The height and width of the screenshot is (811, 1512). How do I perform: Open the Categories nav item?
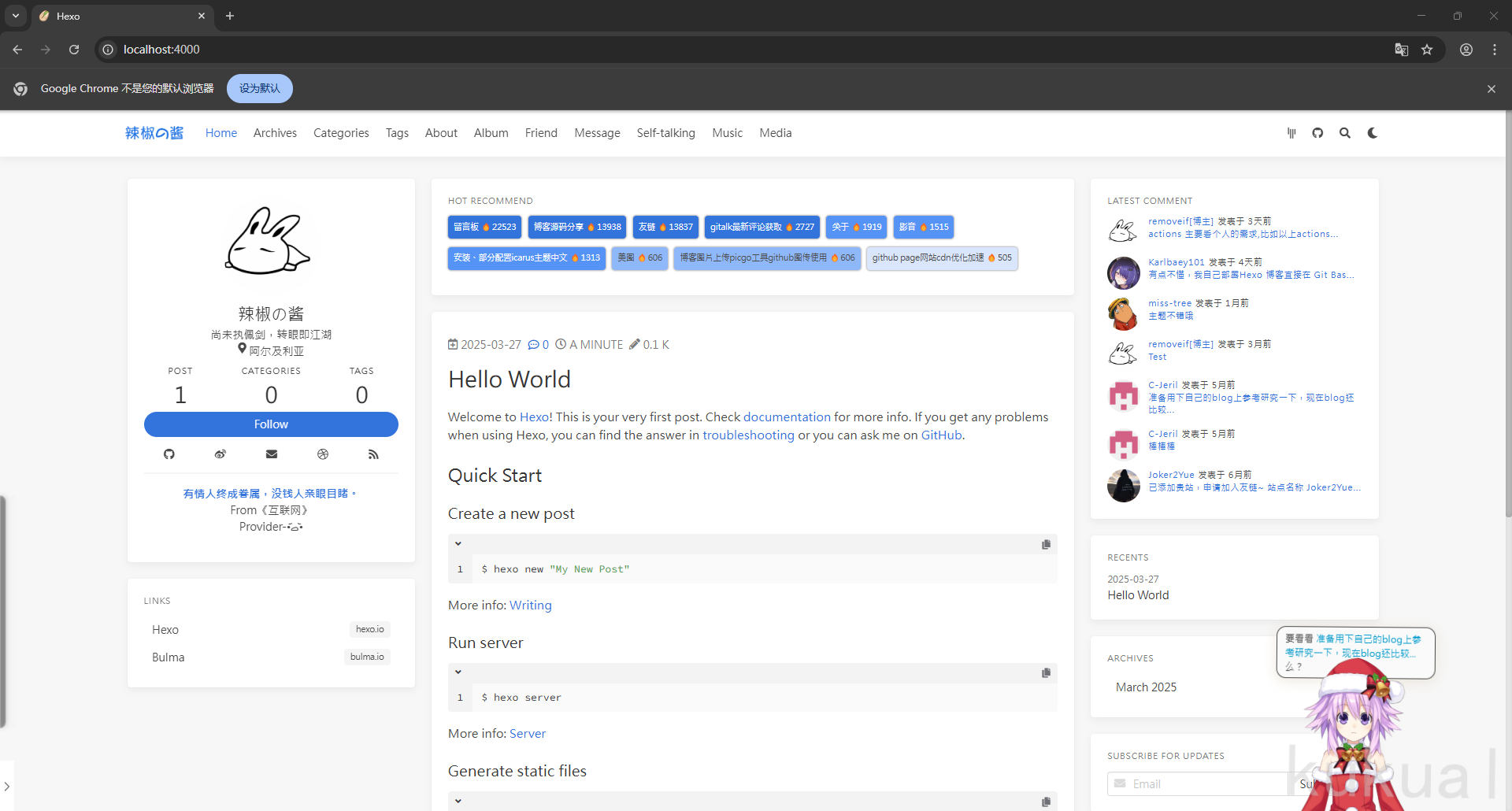coord(341,133)
